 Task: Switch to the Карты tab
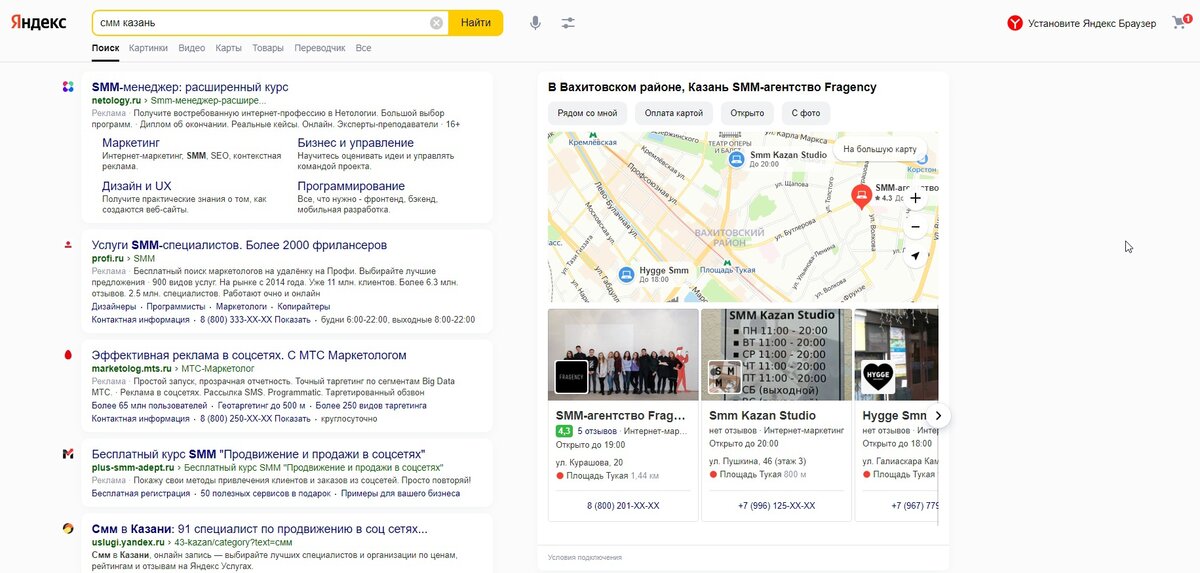(x=228, y=48)
